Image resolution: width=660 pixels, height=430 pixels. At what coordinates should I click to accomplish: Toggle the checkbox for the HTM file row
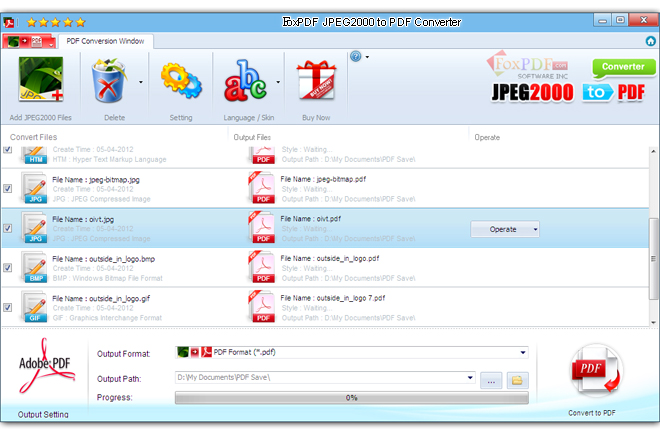[8, 149]
